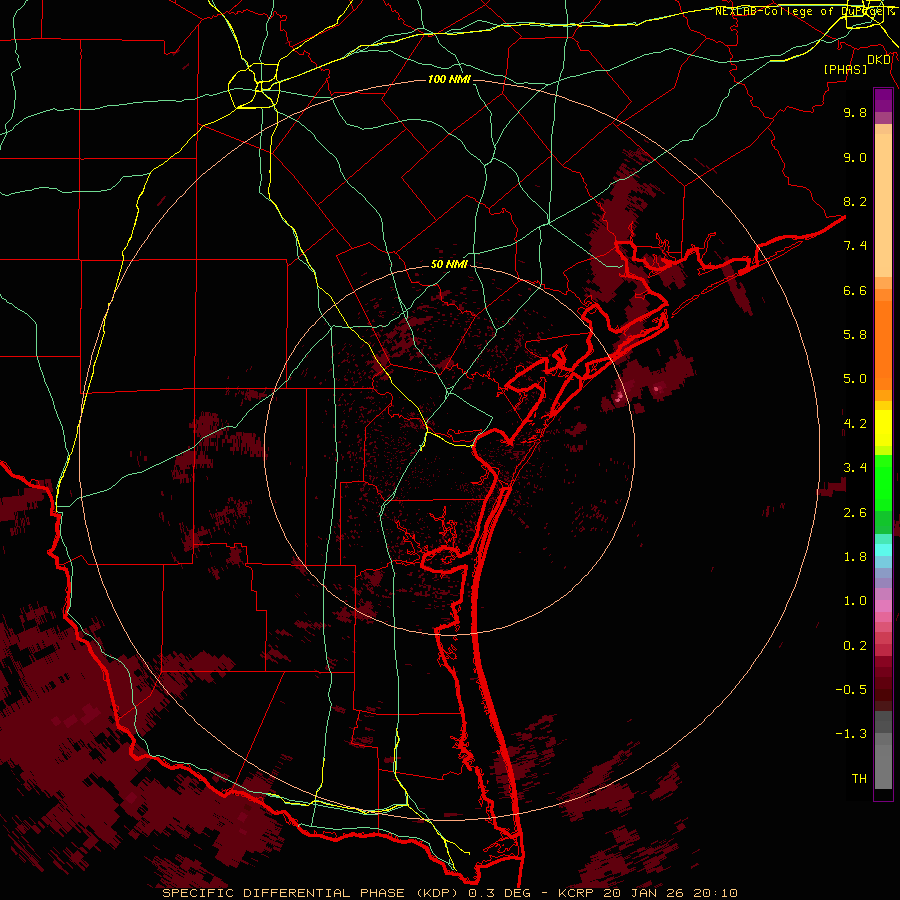Click the 7.4 value on the scale

pos(855,246)
